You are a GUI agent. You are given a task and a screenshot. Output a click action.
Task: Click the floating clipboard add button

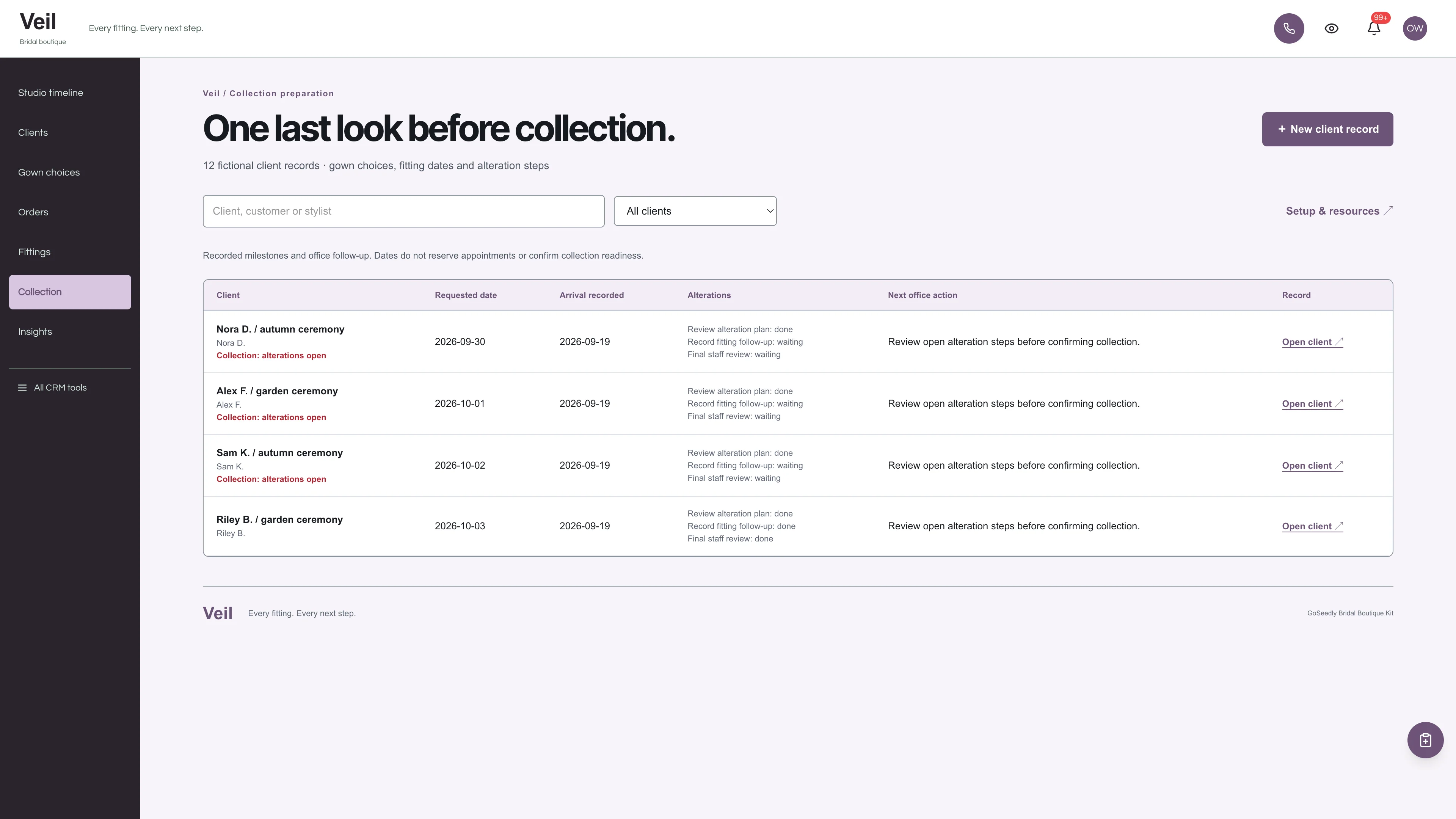(1425, 740)
